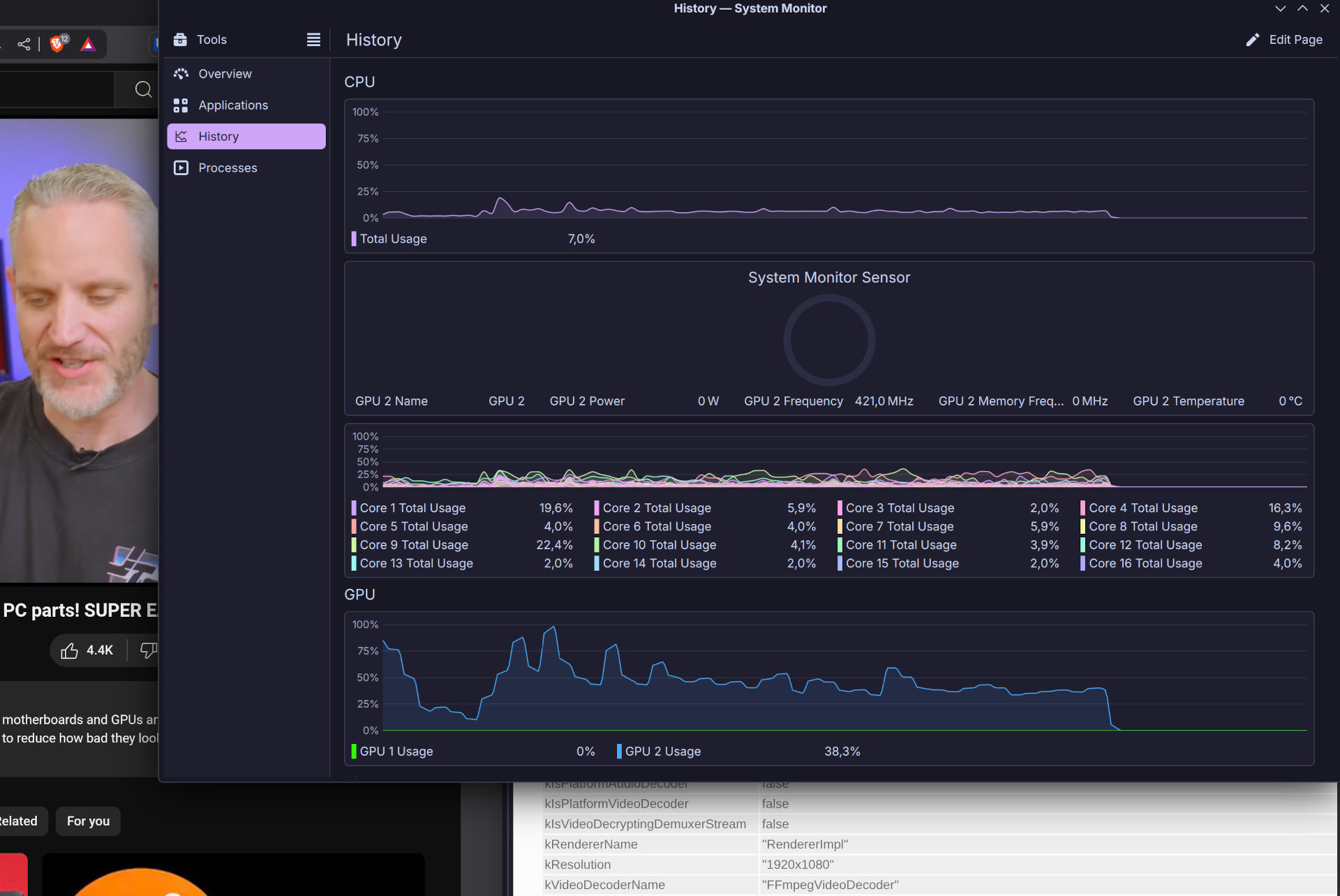Open the Overview page
The image size is (1340, 896).
[225, 74]
